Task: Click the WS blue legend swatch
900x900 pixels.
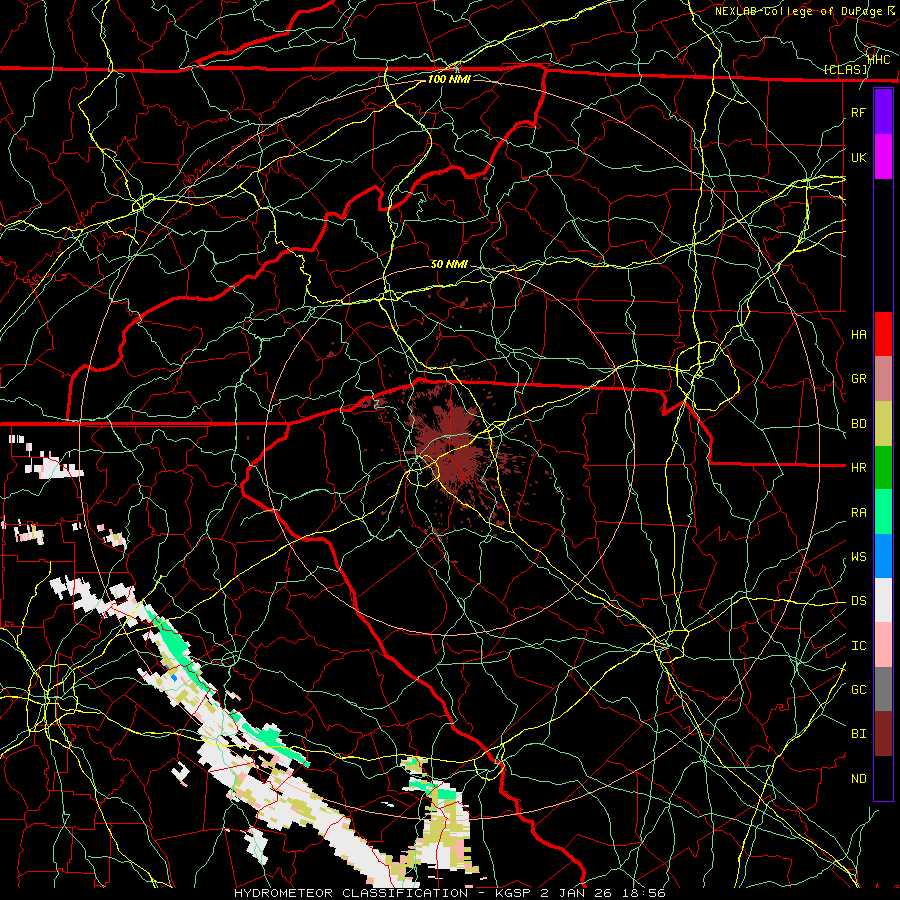Action: tap(883, 556)
